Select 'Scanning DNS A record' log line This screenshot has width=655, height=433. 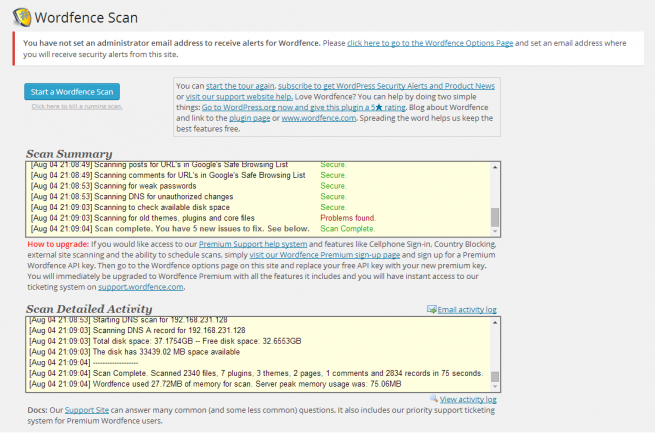coord(137,330)
